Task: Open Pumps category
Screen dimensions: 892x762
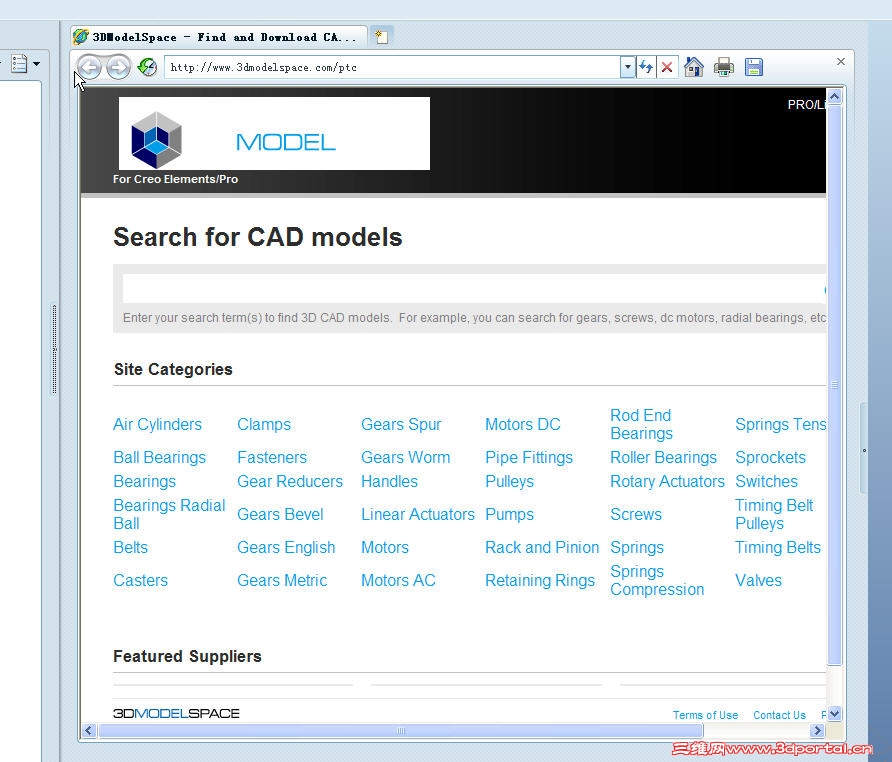Action: [x=510, y=514]
